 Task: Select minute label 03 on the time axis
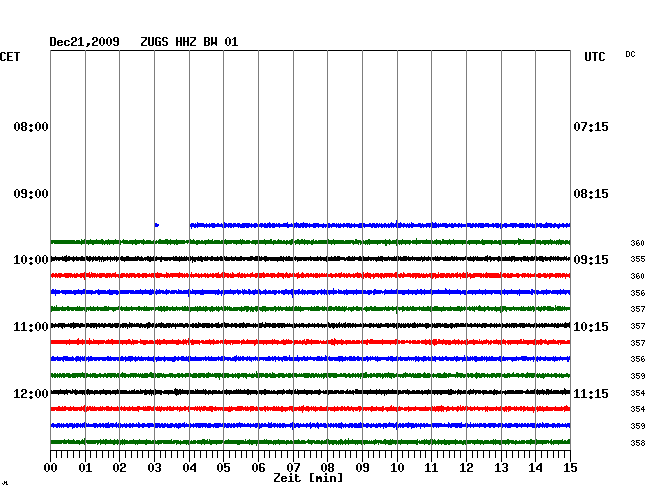[155, 468]
